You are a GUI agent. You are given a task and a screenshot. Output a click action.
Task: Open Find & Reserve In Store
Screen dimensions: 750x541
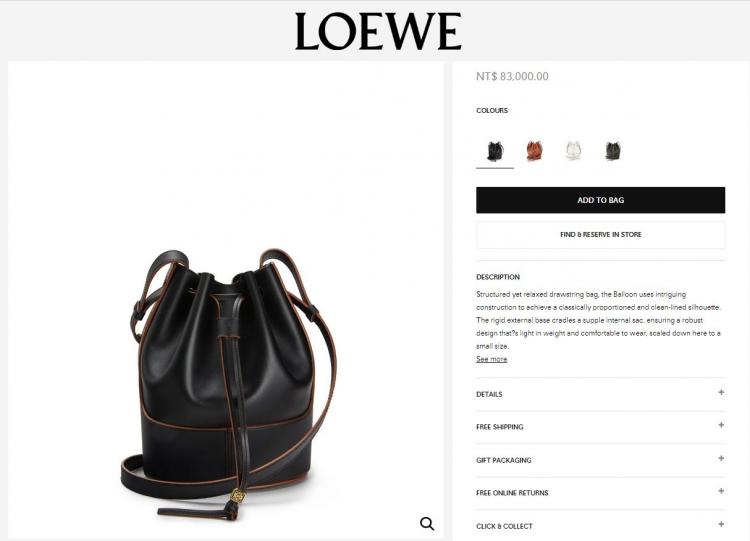pos(600,234)
